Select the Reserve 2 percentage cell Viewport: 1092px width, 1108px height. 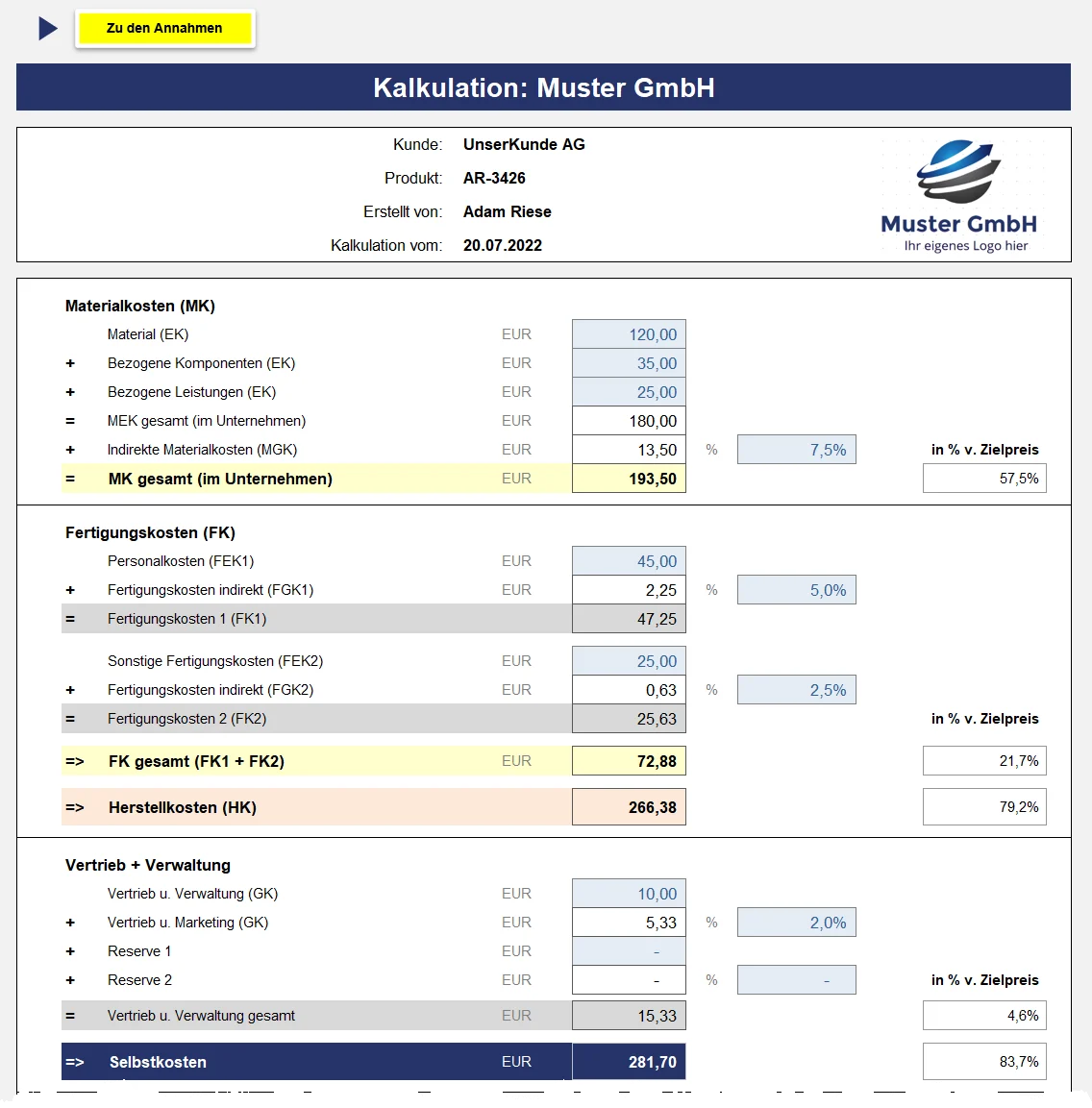pyautogui.click(x=797, y=980)
